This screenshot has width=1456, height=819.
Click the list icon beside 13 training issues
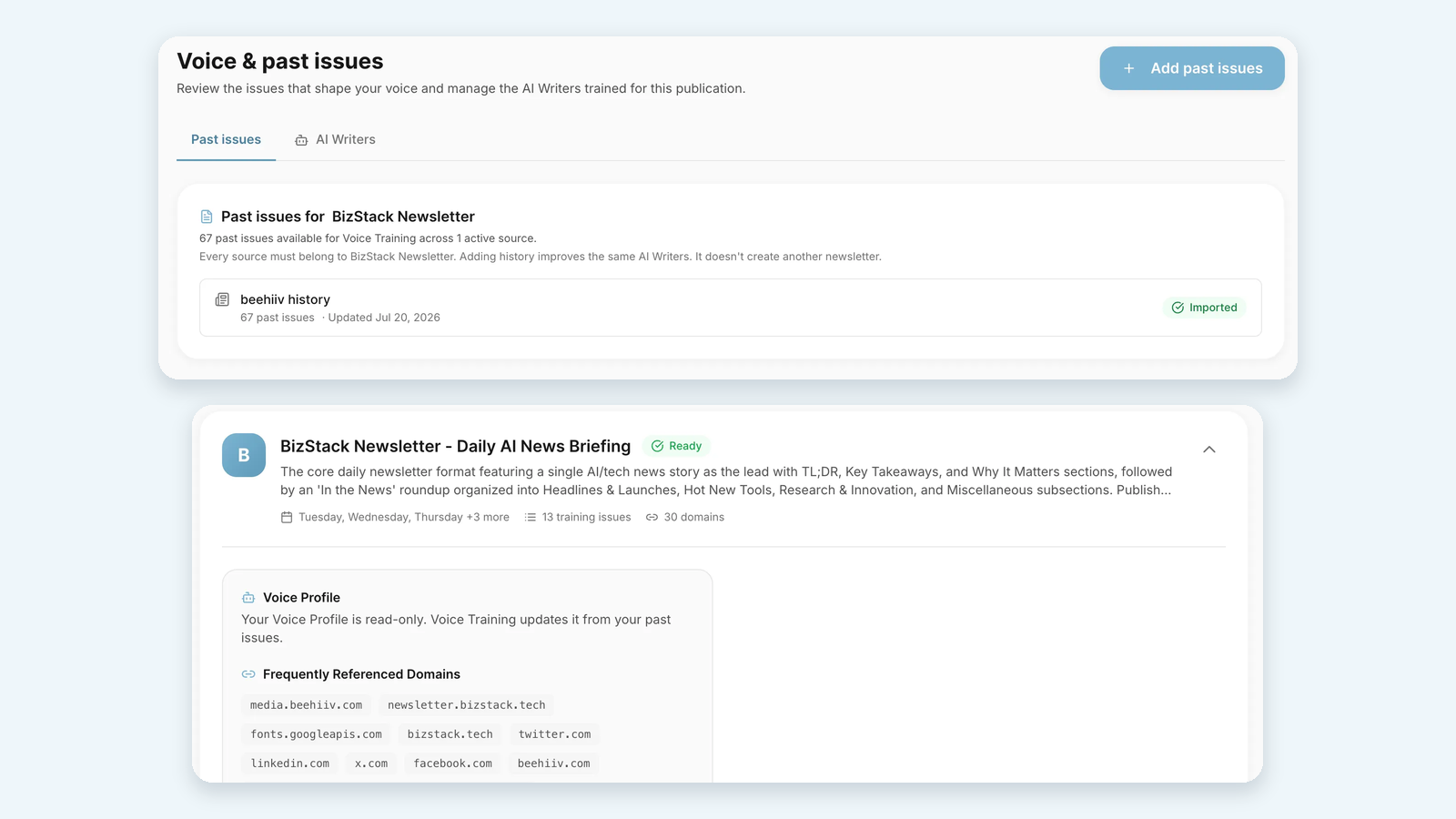click(531, 517)
